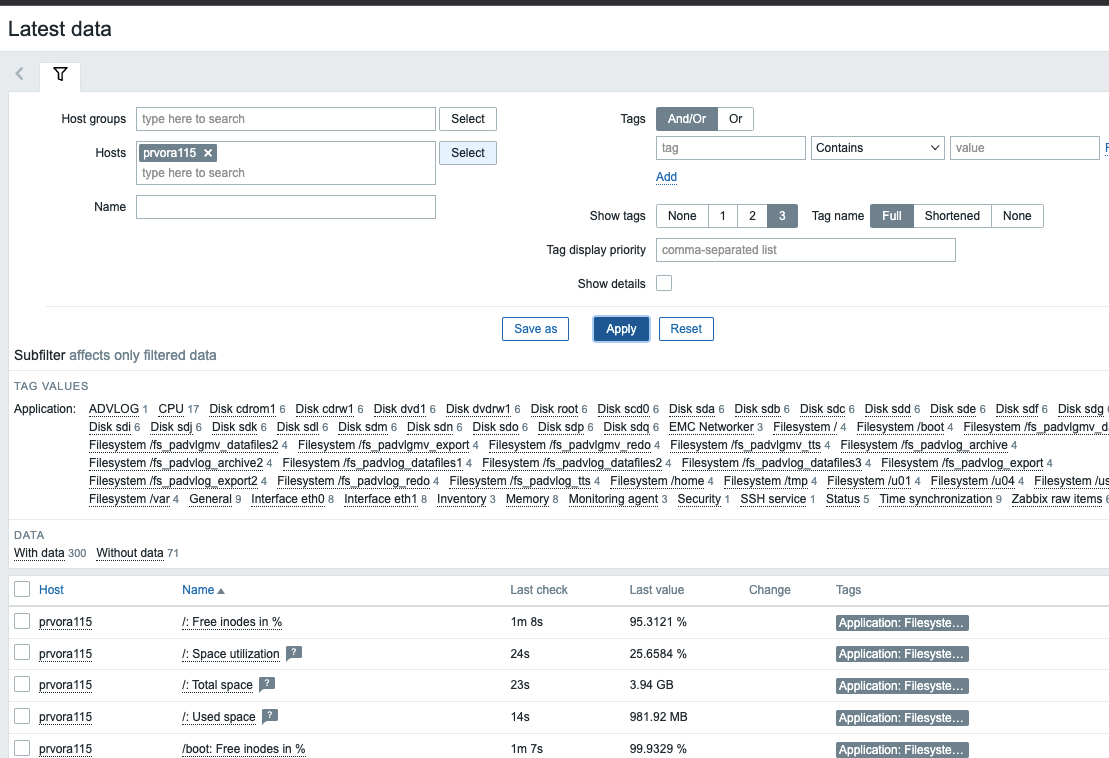Click the back chevron left of the filter tab
Screen dimensions: 1109x758
[x=18, y=73]
